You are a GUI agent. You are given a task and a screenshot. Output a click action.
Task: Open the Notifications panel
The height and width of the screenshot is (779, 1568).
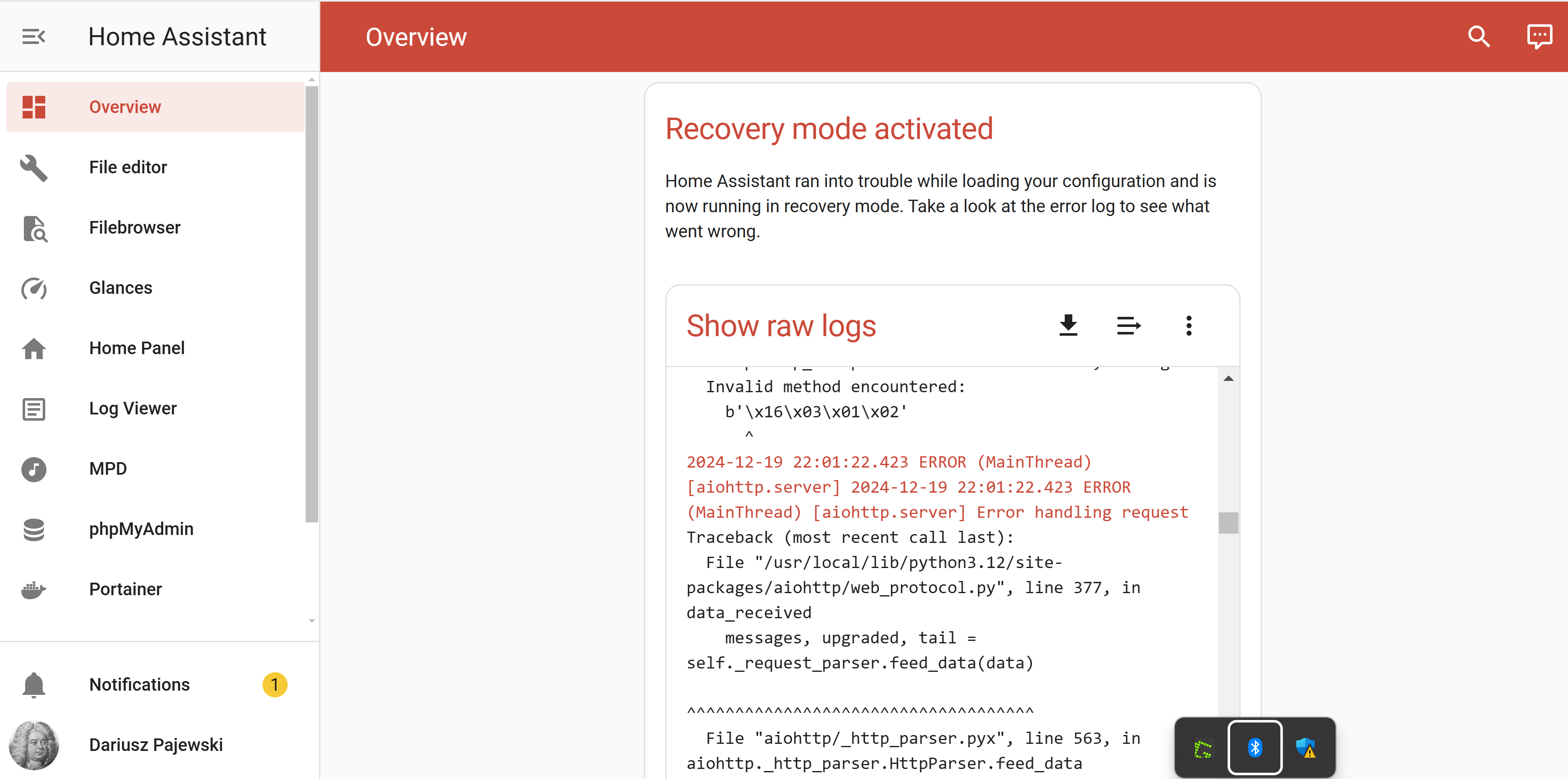coord(139,685)
